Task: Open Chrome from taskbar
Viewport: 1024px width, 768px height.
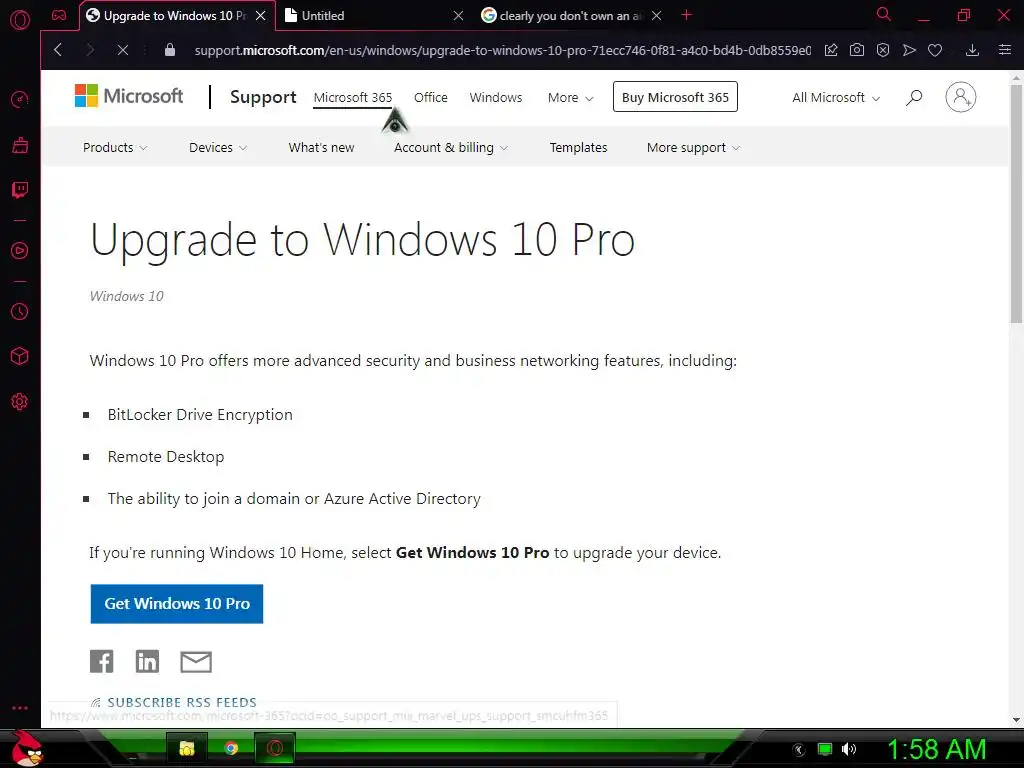Action: coord(231,748)
